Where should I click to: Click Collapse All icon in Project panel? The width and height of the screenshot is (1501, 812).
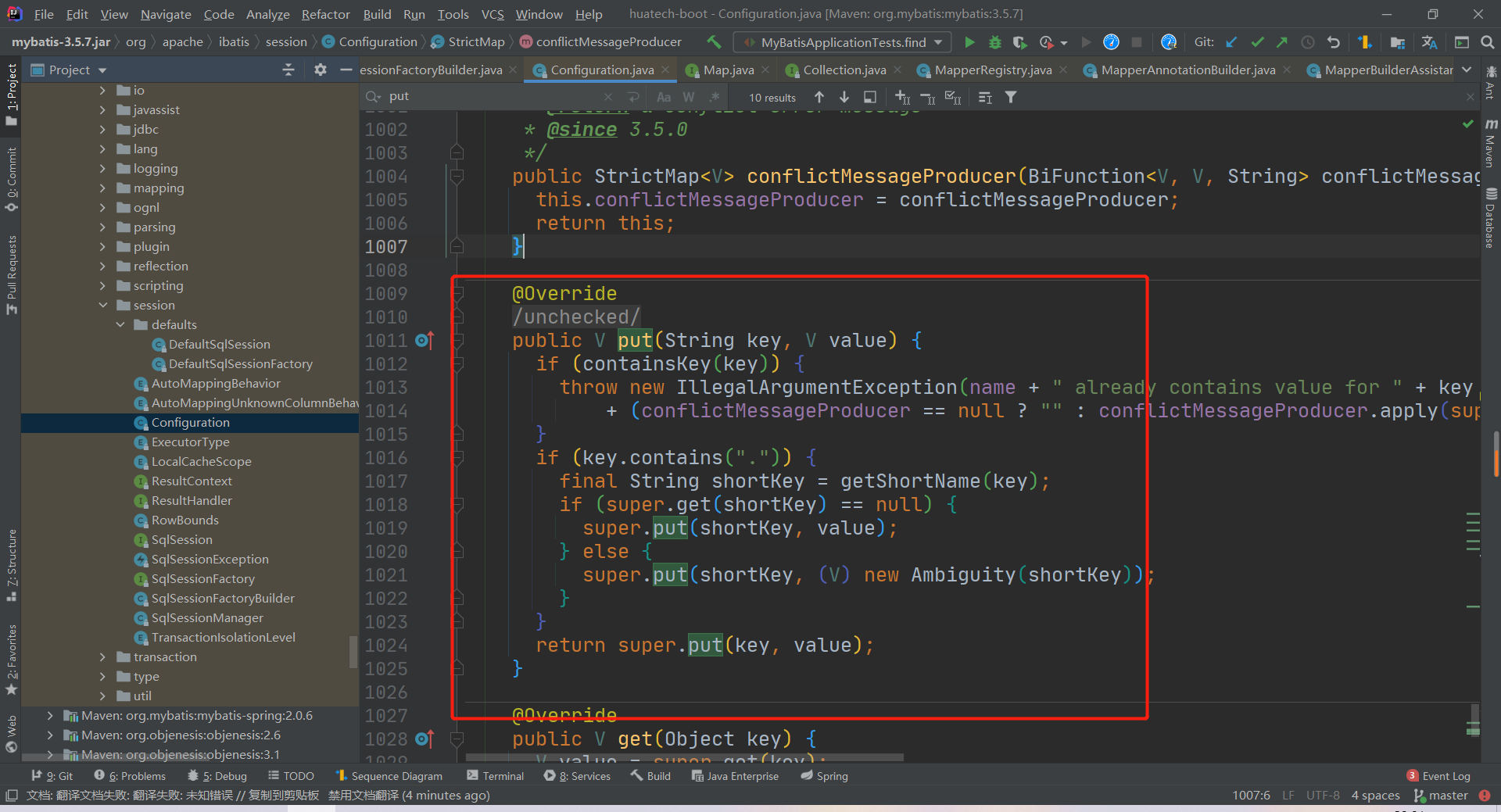(x=288, y=70)
